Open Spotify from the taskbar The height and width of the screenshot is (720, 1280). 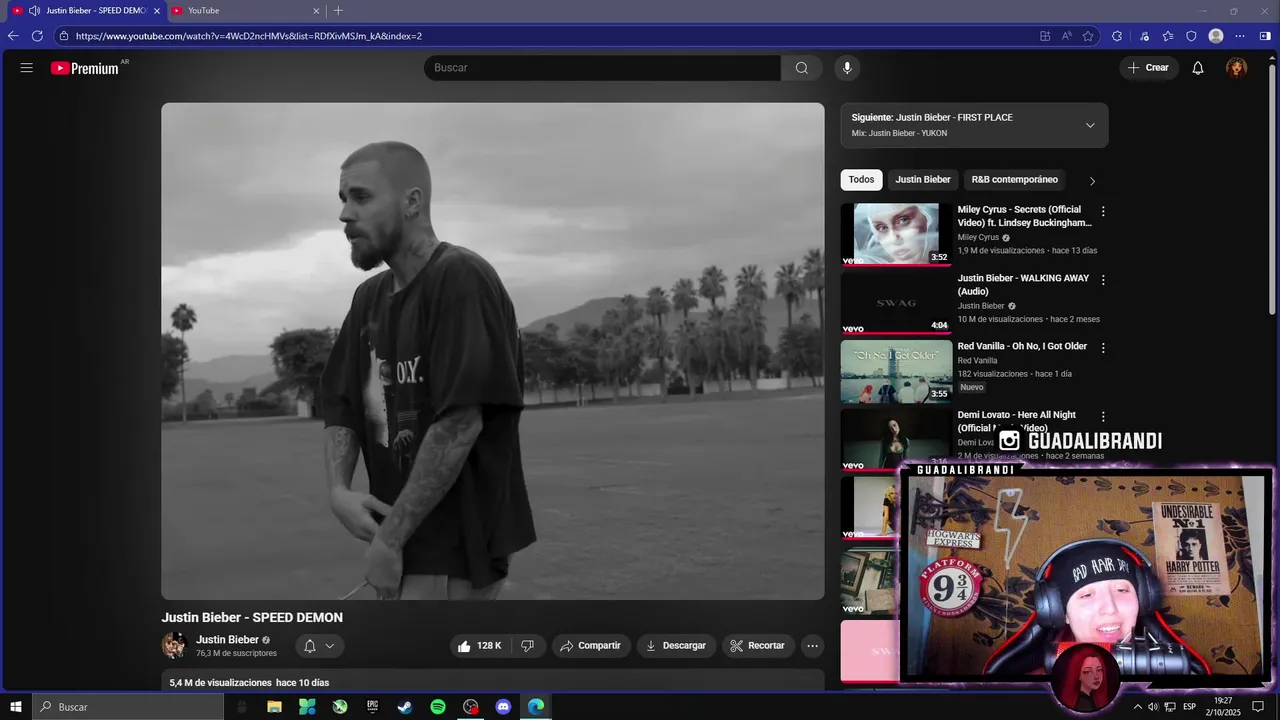[x=438, y=707]
